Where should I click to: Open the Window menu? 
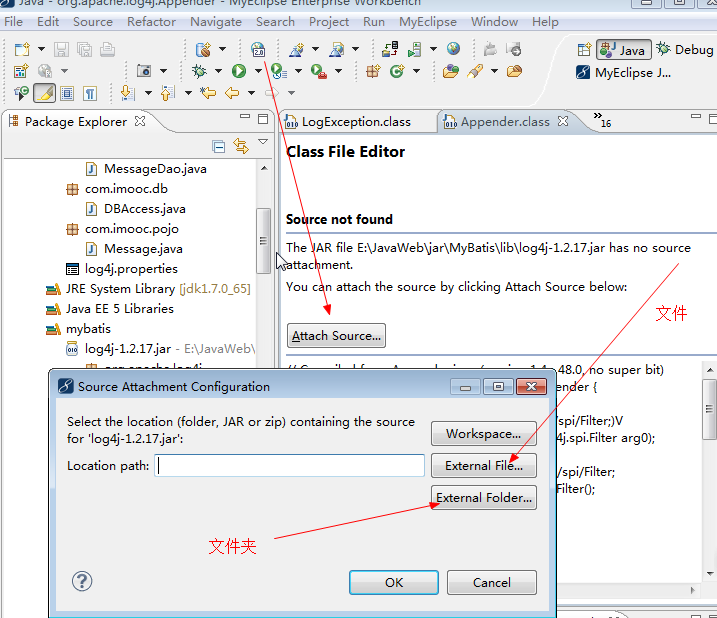click(x=494, y=21)
